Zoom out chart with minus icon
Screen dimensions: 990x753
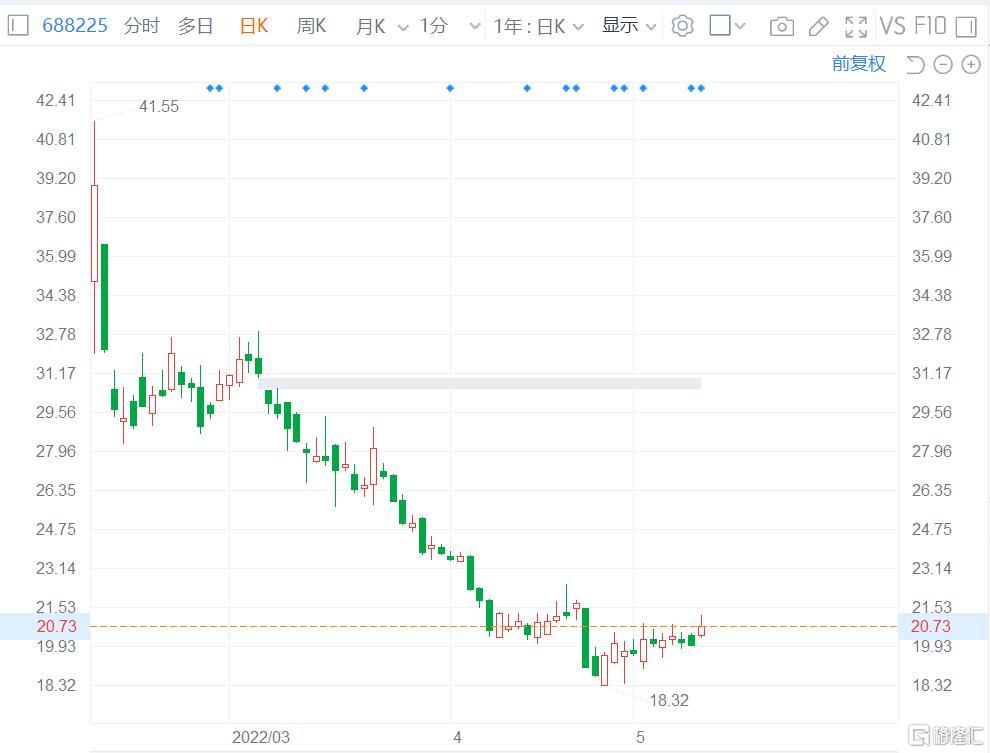click(x=943, y=64)
